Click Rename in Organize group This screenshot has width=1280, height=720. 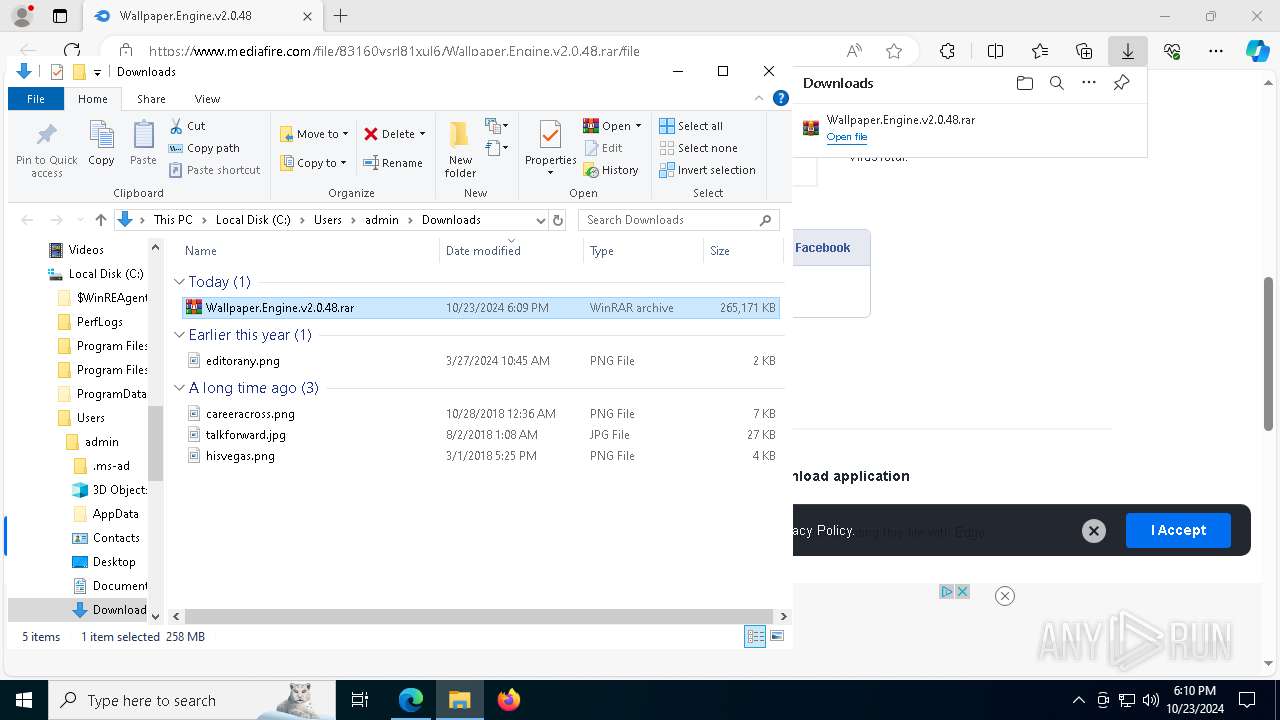point(393,163)
